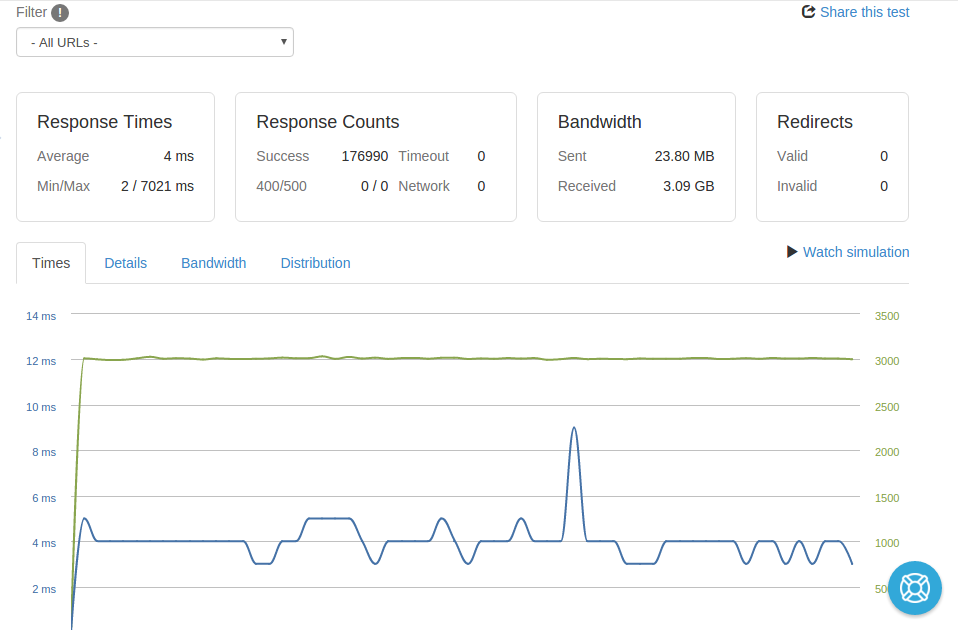958x630 pixels.
Task: Select the Times tab
Action: [51, 262]
